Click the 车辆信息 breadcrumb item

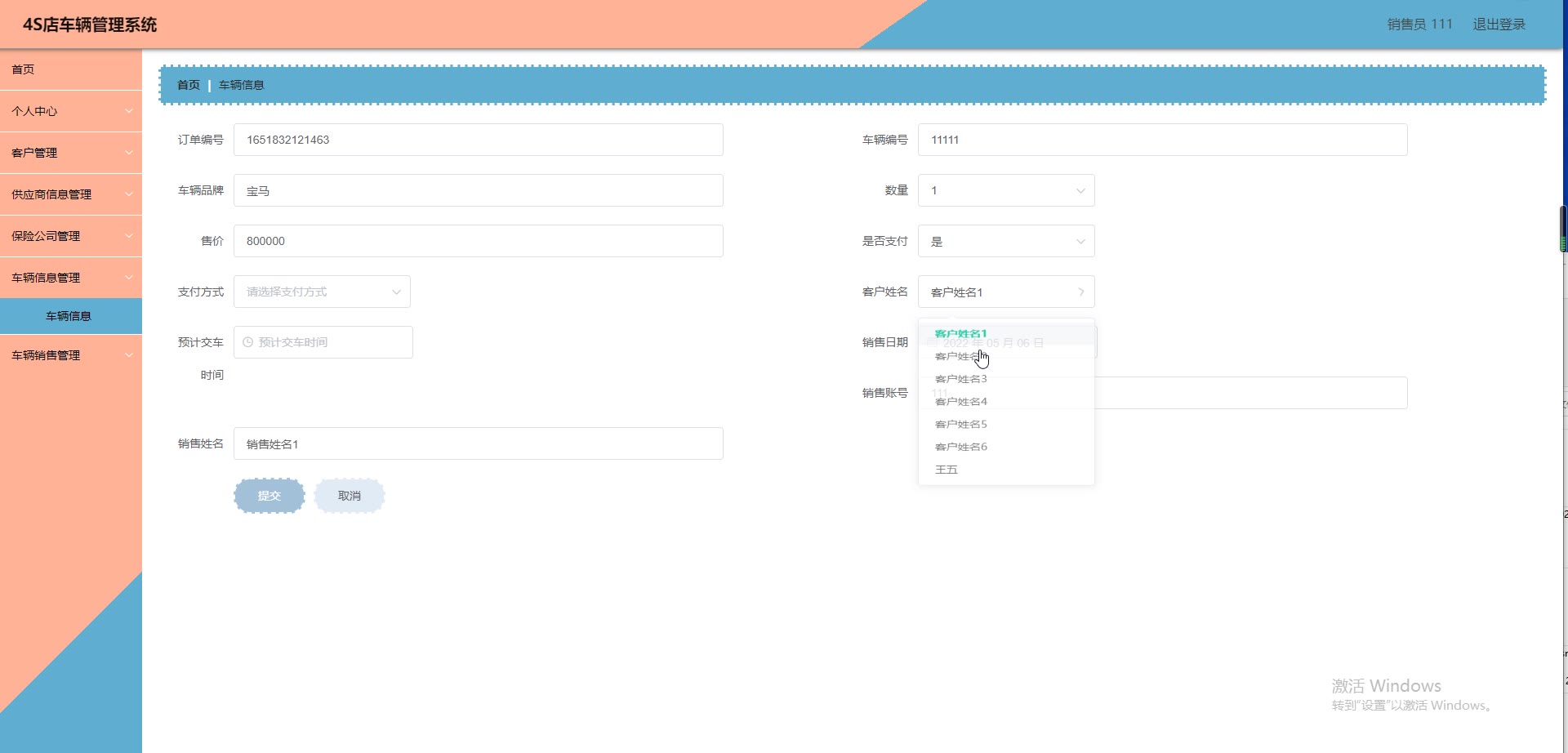(242, 85)
